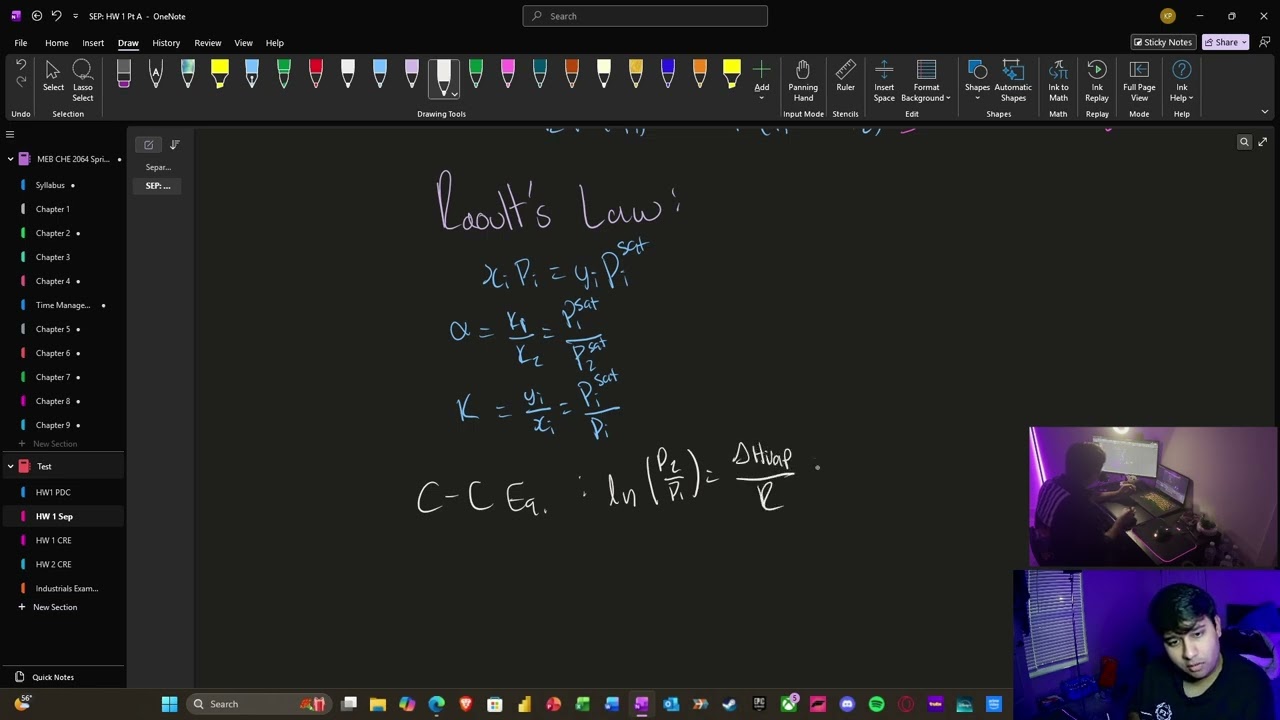Click the Sticky Notes button

click(1163, 42)
